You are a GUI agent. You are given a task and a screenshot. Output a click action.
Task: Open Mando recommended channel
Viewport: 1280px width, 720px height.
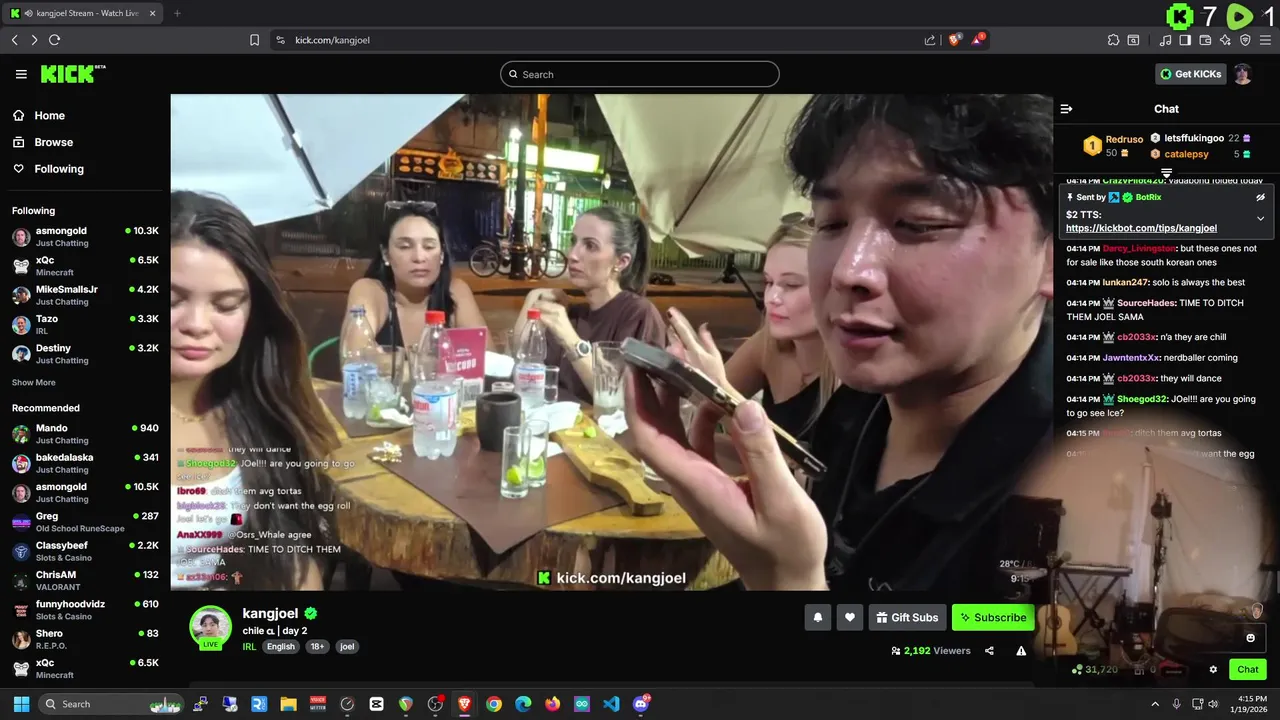click(x=85, y=434)
